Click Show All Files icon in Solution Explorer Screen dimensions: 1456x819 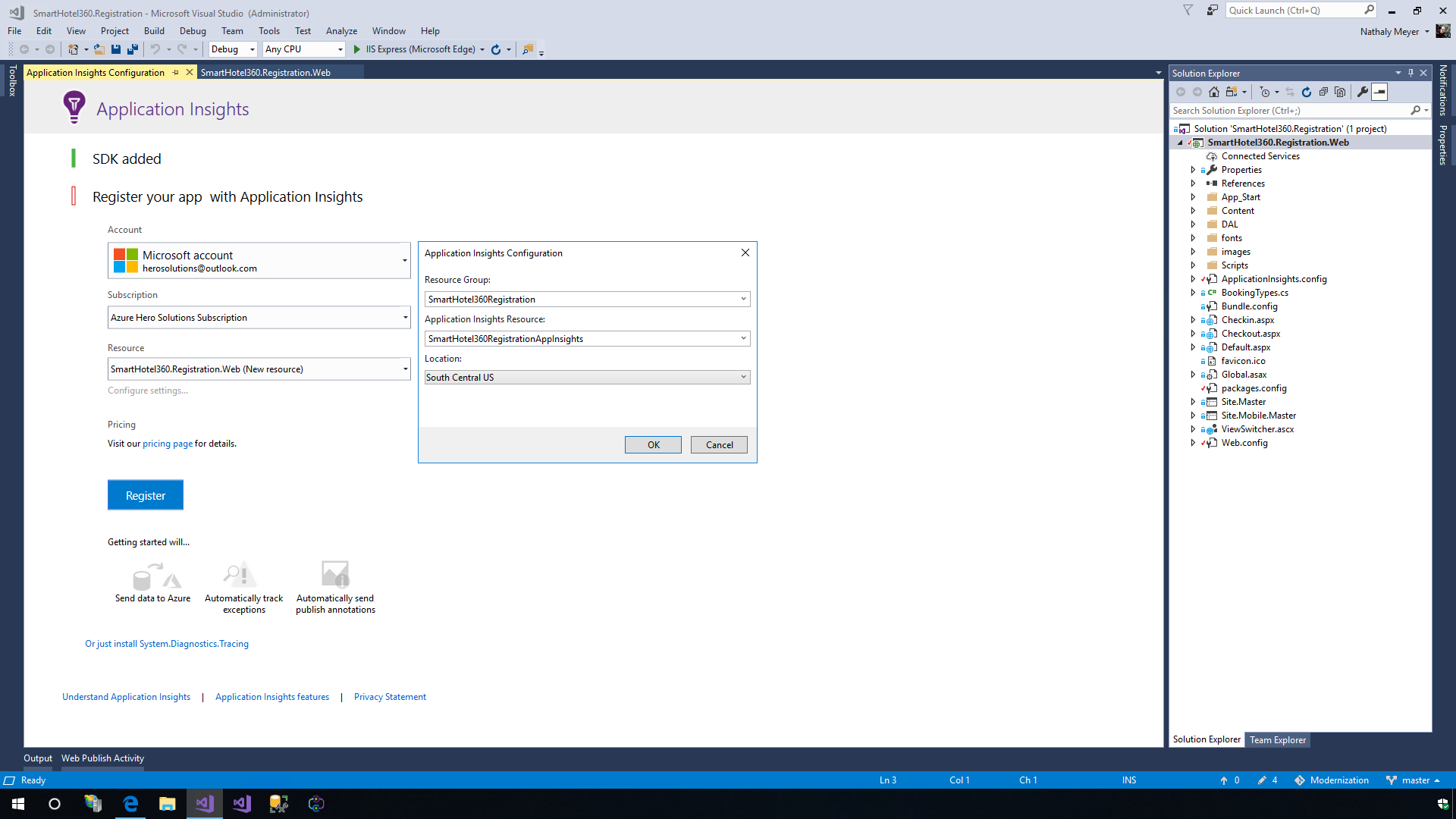pyautogui.click(x=1340, y=92)
